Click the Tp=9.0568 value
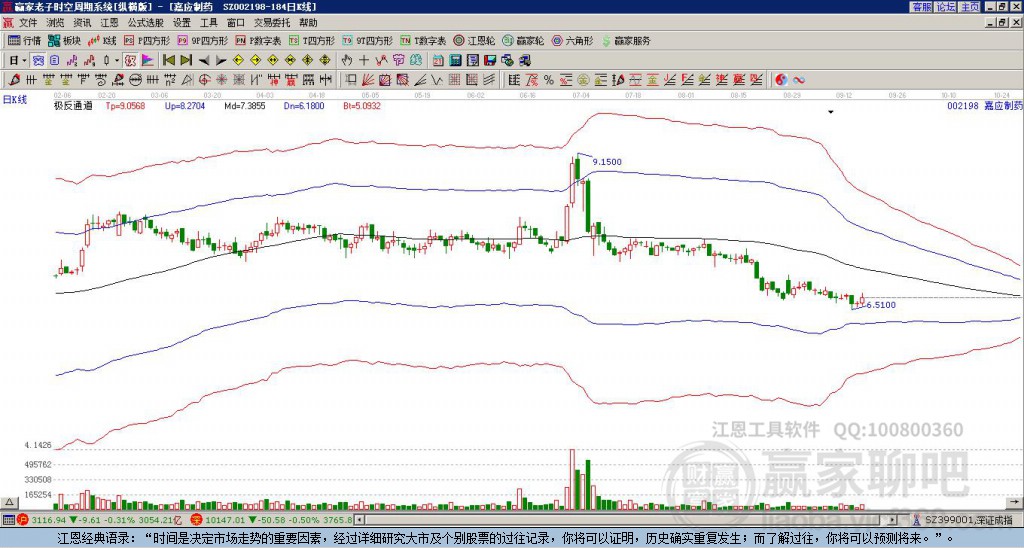Viewport: 1024px width, 548px height. [125, 106]
